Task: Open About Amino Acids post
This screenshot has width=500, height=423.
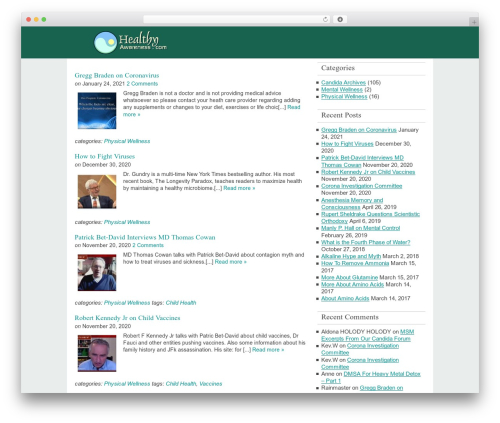Action: 345,299
